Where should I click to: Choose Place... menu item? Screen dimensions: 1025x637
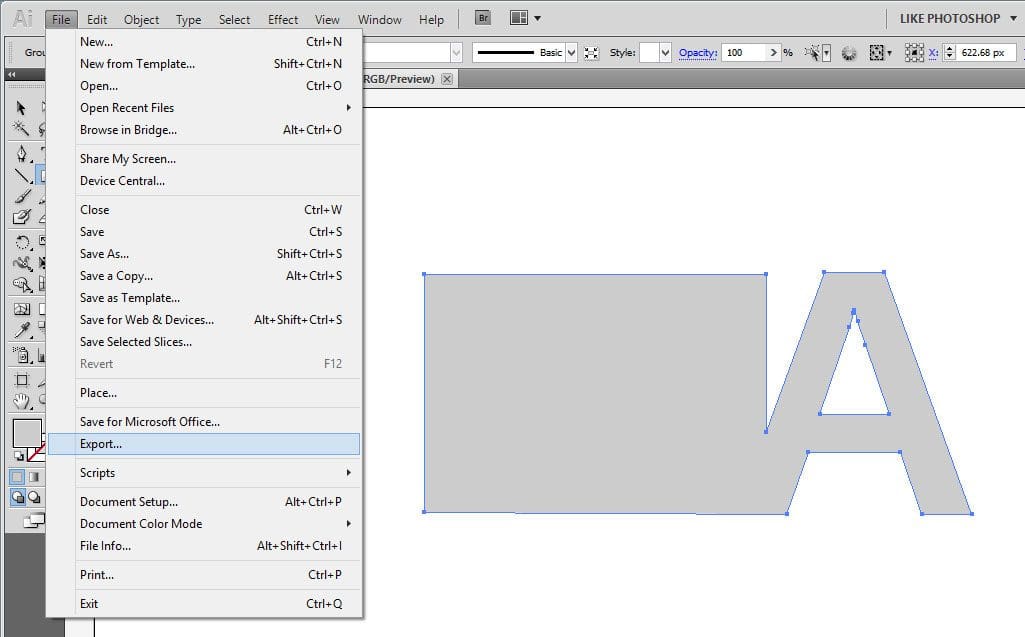pos(204,392)
